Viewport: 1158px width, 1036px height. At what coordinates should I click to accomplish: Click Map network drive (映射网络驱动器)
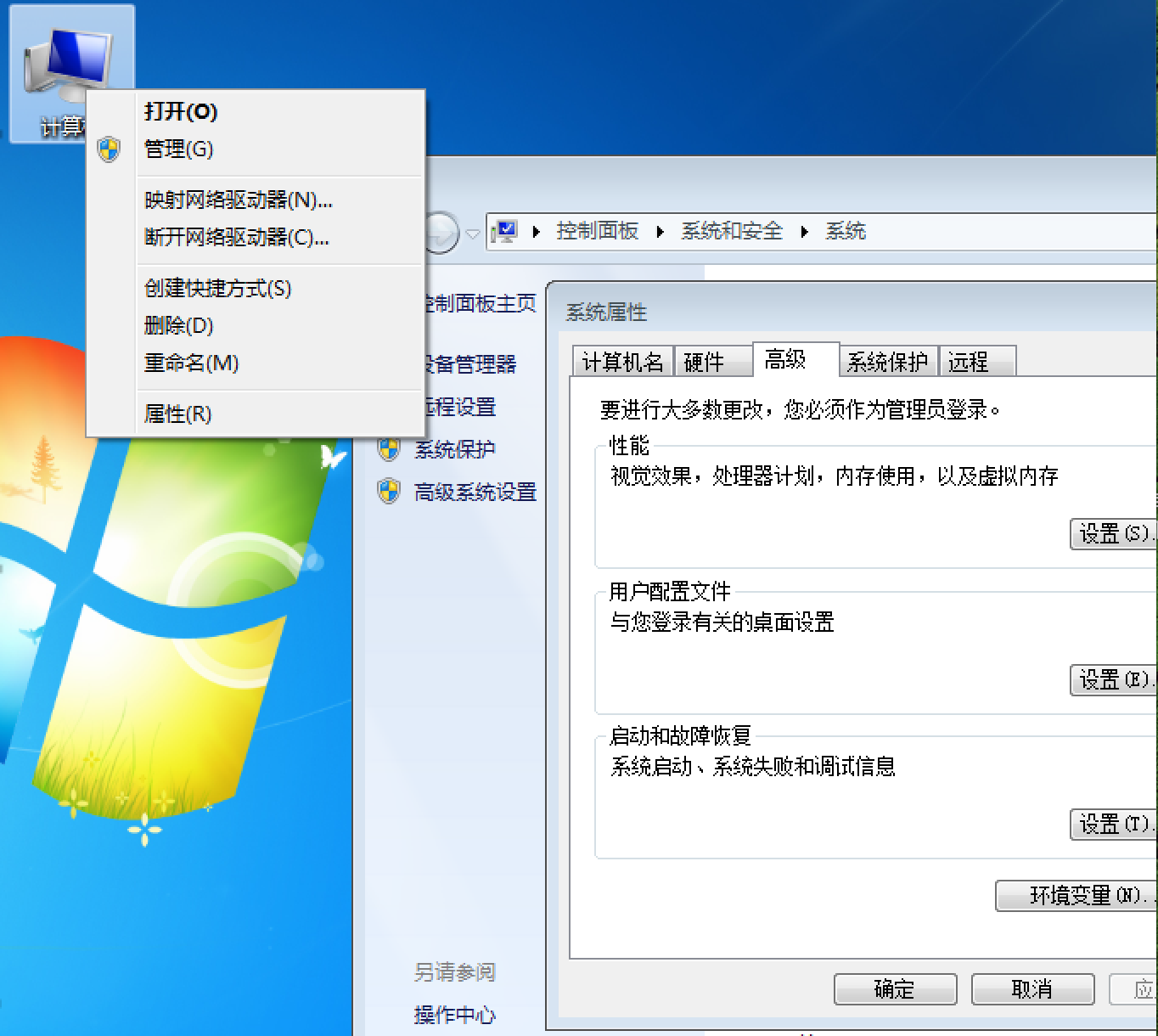[x=255, y=200]
